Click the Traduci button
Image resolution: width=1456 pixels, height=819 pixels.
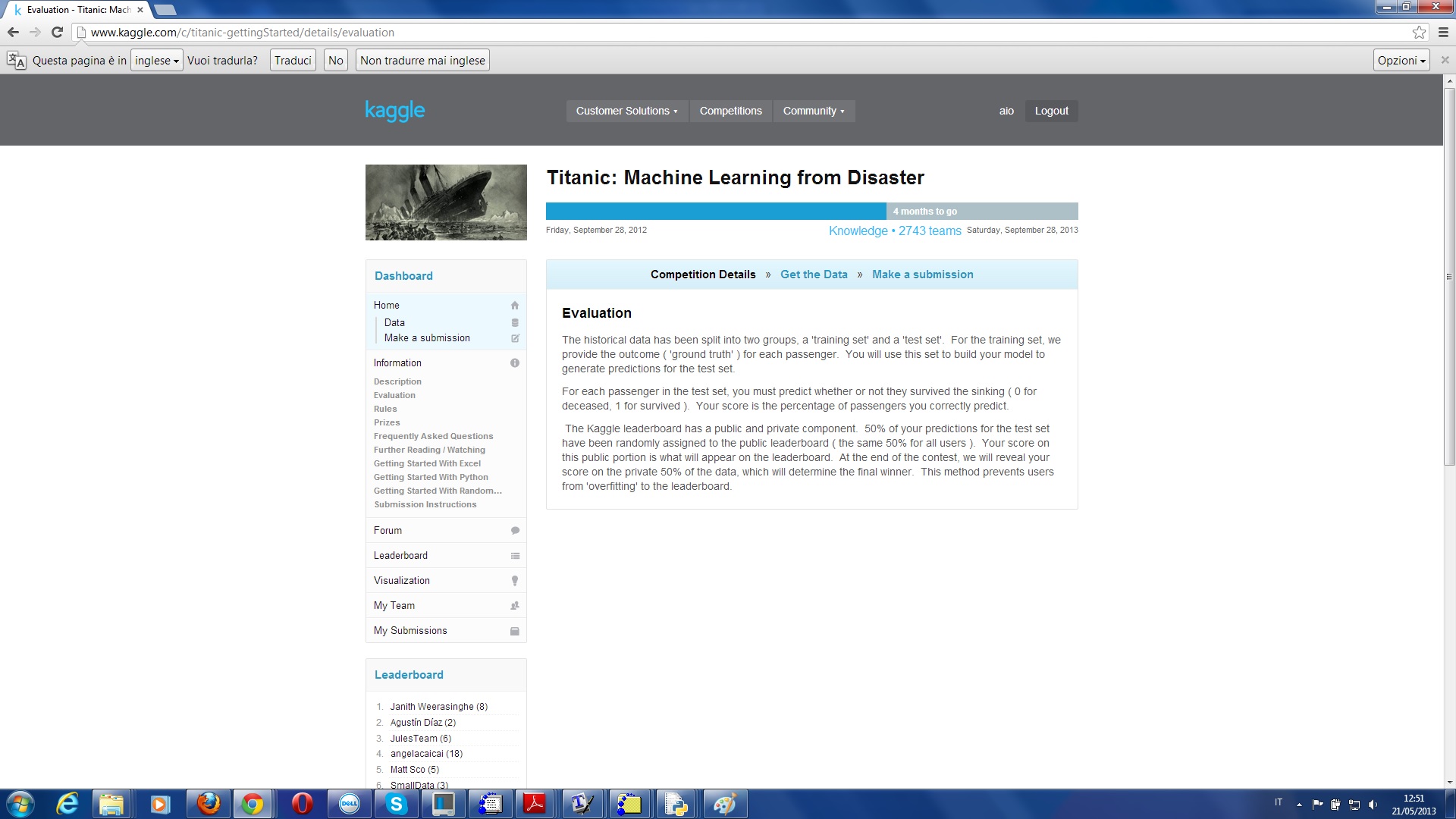(293, 60)
